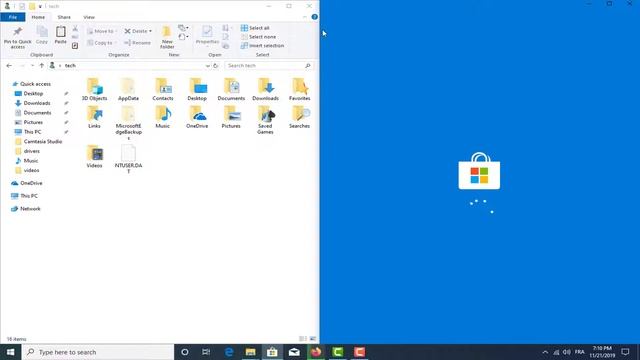This screenshot has width=640, height=360.
Task: Select the Music folder in file pane
Action: 162,117
